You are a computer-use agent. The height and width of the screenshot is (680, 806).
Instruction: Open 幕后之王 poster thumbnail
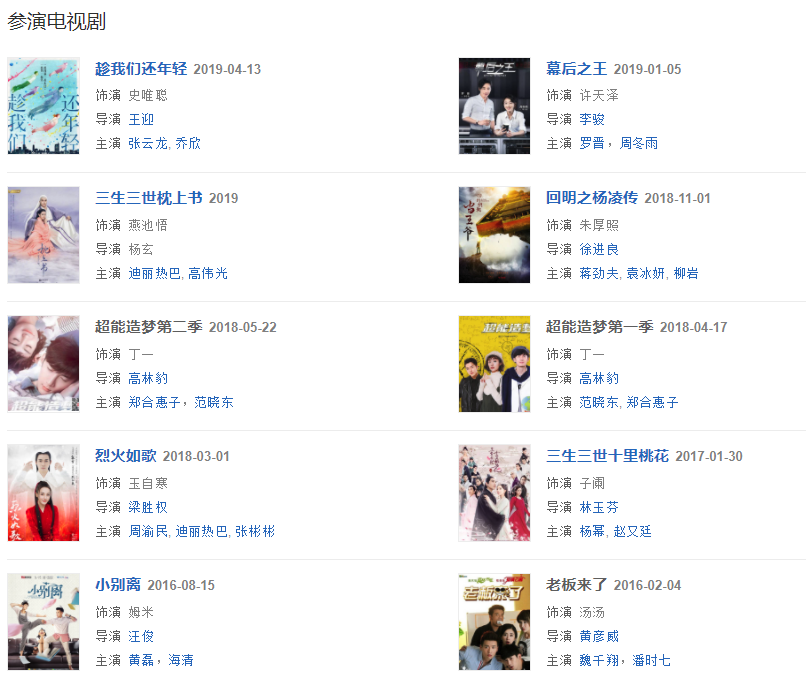[x=494, y=106]
